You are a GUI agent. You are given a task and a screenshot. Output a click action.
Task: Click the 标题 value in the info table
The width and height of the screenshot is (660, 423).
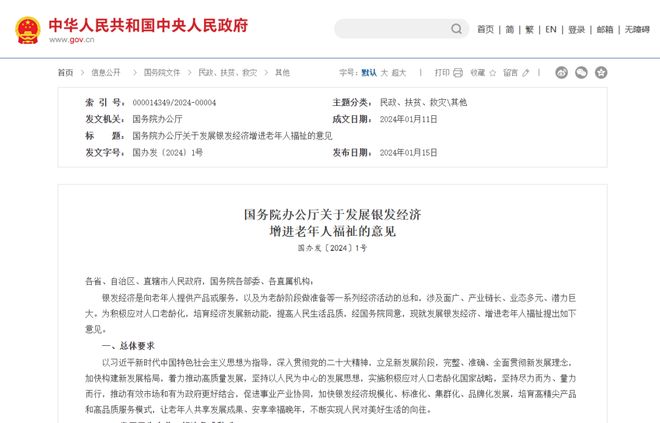click(x=232, y=136)
